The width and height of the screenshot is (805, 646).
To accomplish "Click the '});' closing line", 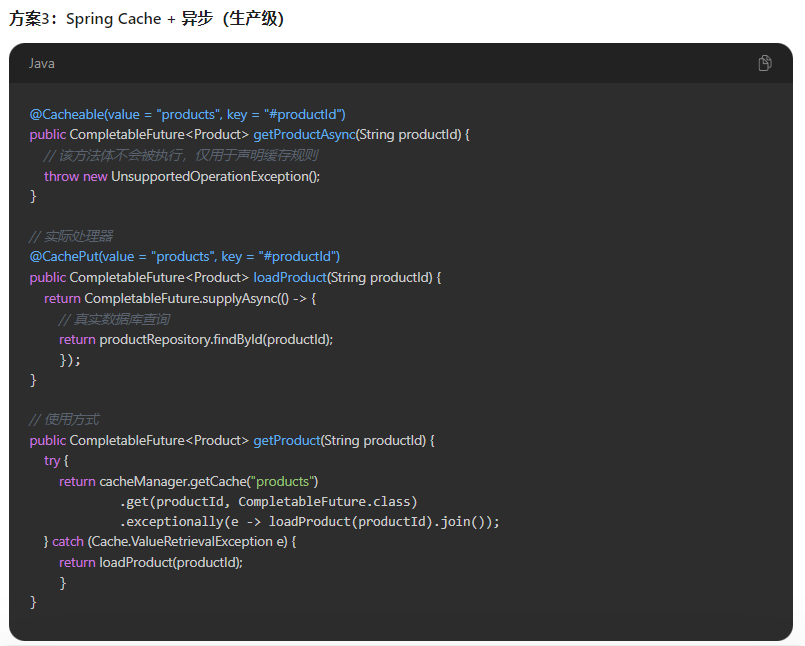I will [x=70, y=360].
